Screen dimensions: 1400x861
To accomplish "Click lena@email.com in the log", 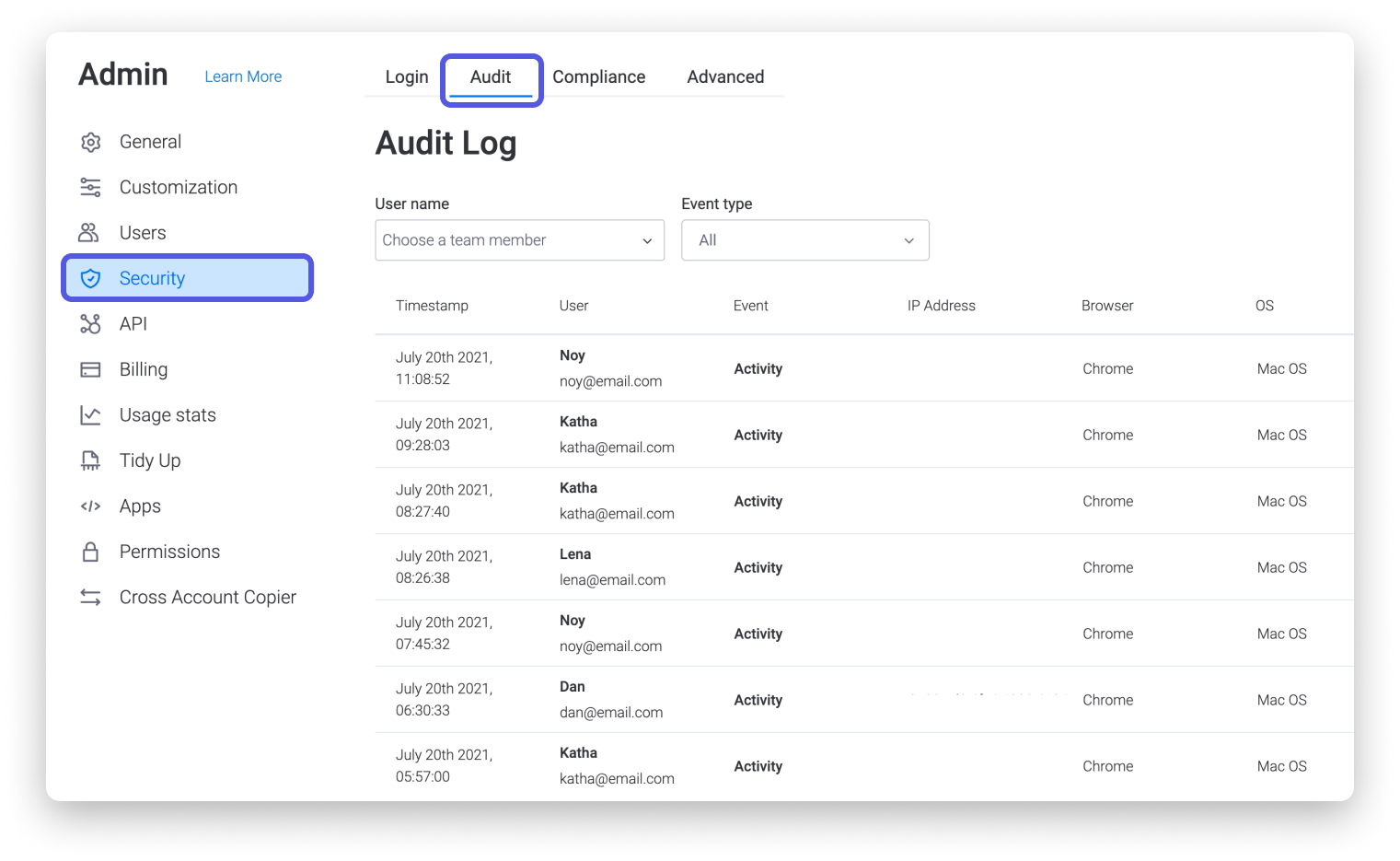I will point(612,580).
